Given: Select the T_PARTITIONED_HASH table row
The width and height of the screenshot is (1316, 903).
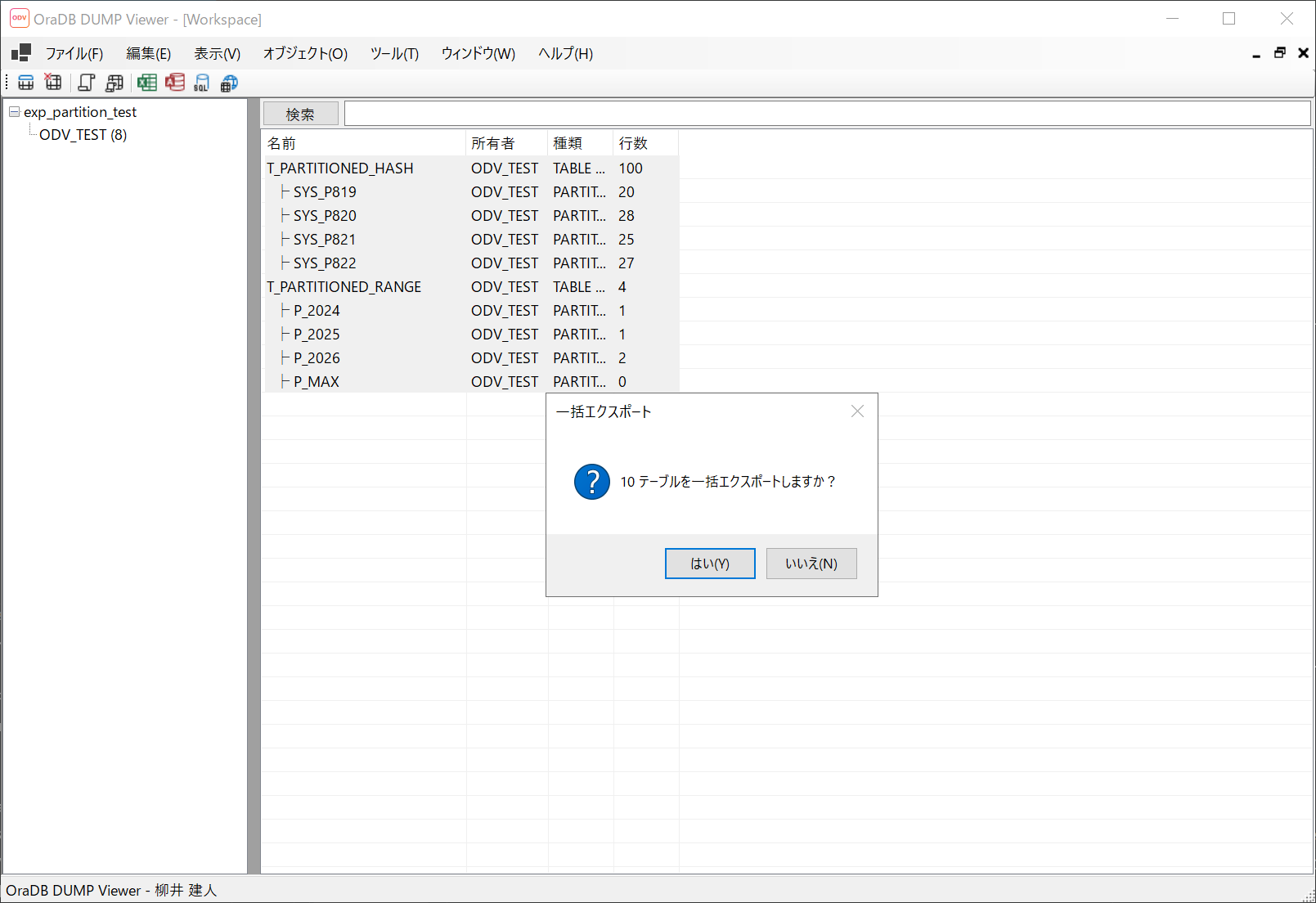Looking at the screenshot, I should tap(340, 168).
